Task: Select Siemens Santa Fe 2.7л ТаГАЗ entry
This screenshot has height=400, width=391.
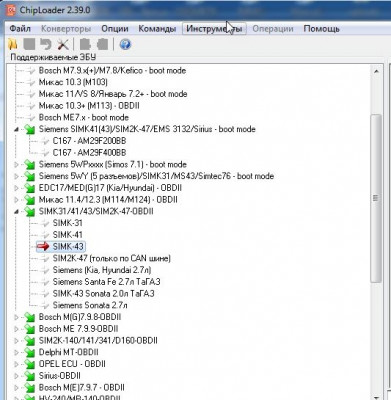Action: coord(106,282)
